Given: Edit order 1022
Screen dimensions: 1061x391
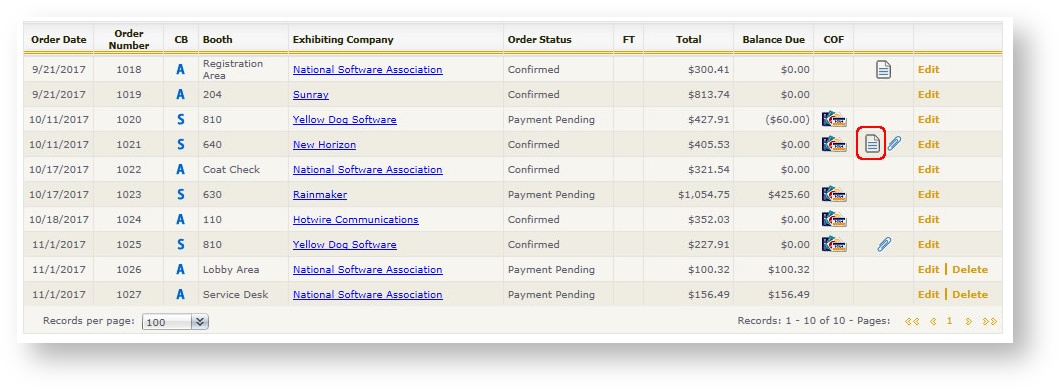Looking at the screenshot, I should tap(928, 169).
